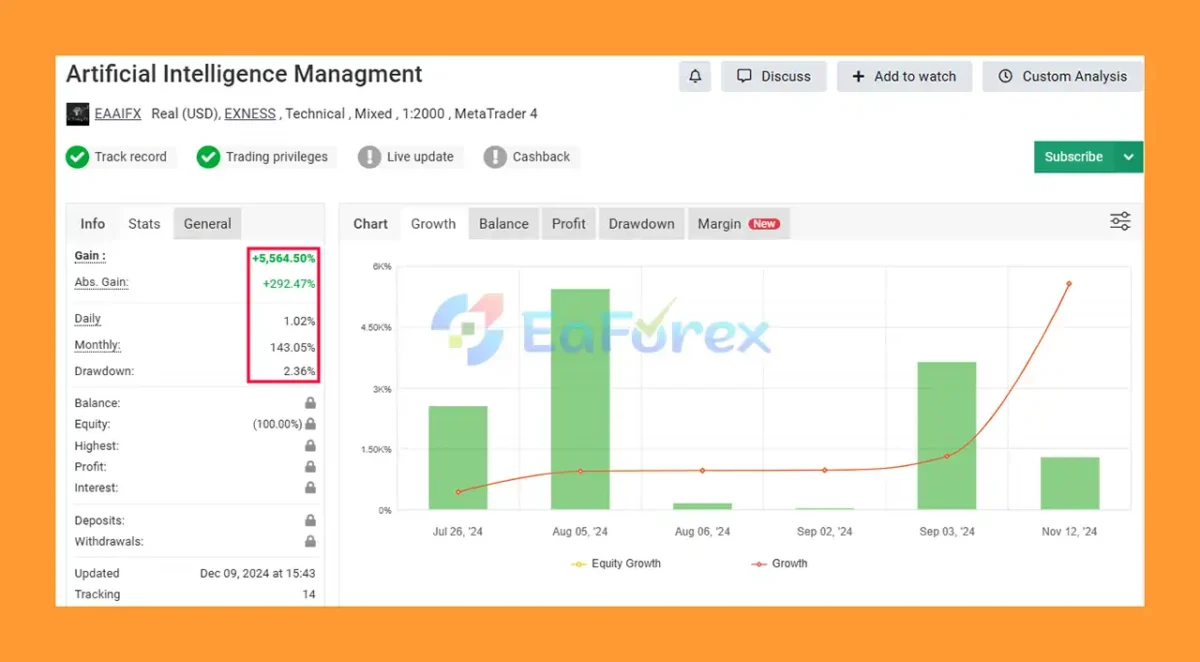
Task: Click the Aug 06, '24 bar
Action: click(703, 507)
